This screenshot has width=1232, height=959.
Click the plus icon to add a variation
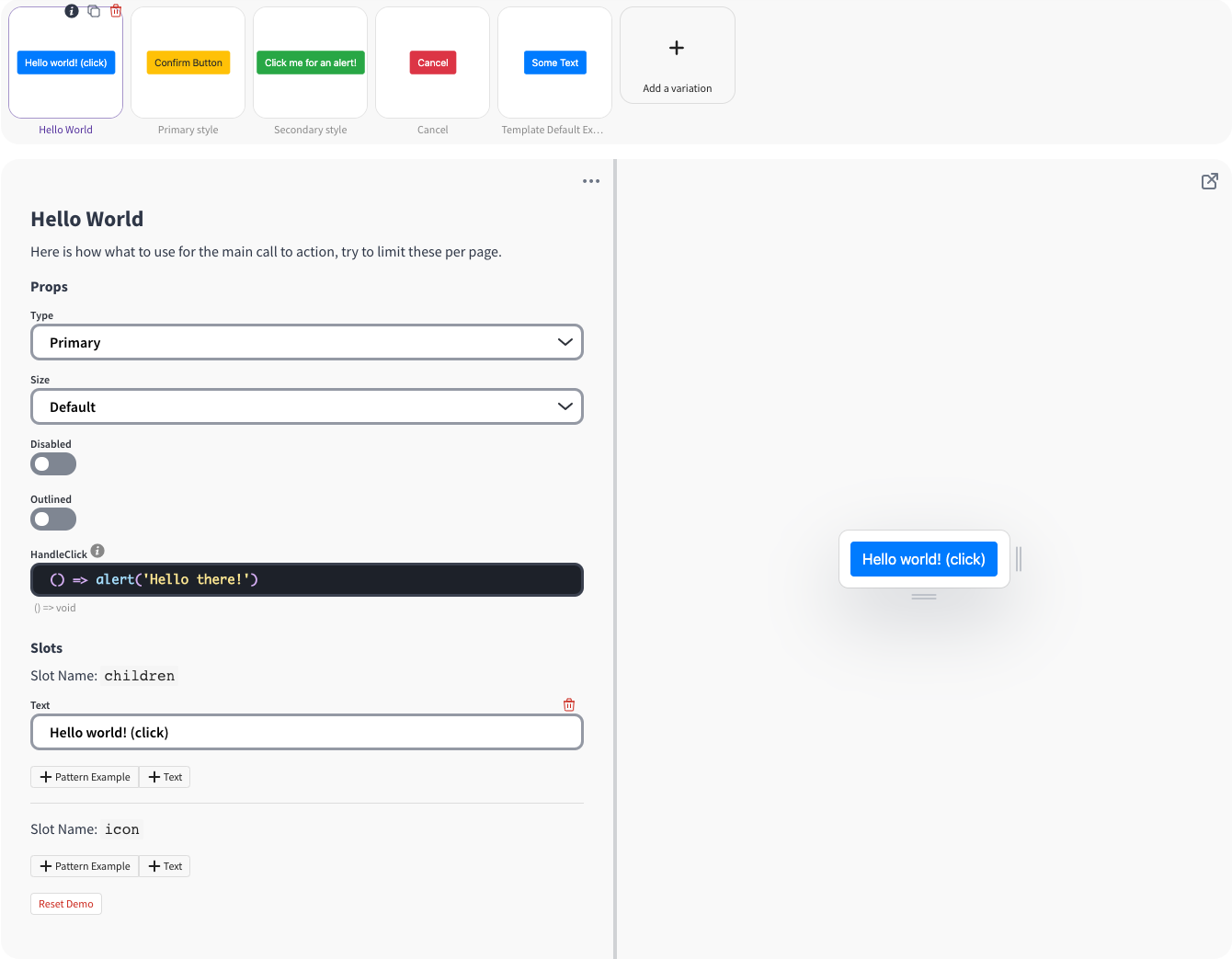point(677,48)
